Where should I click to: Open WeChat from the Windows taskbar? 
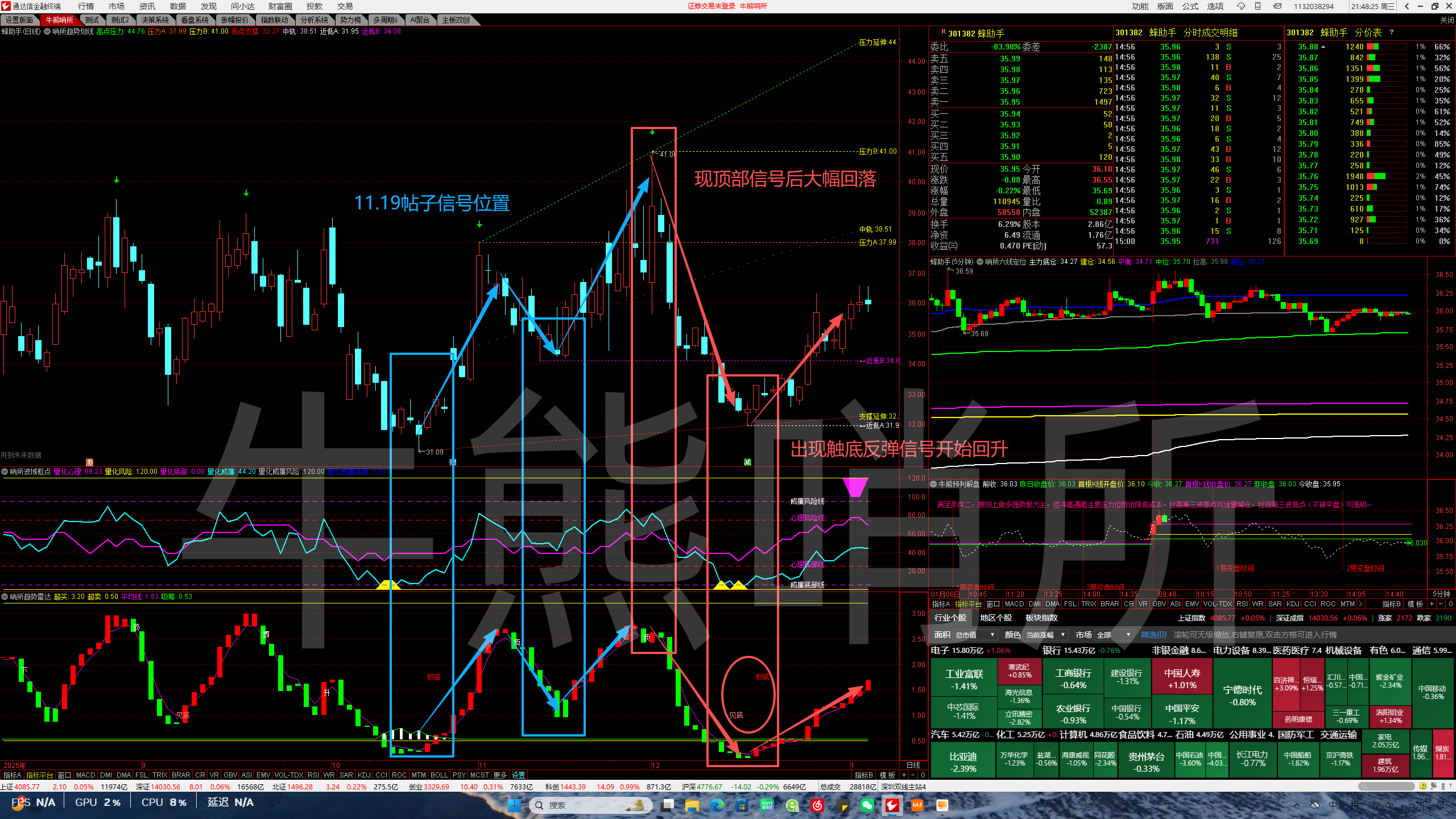coord(867,805)
